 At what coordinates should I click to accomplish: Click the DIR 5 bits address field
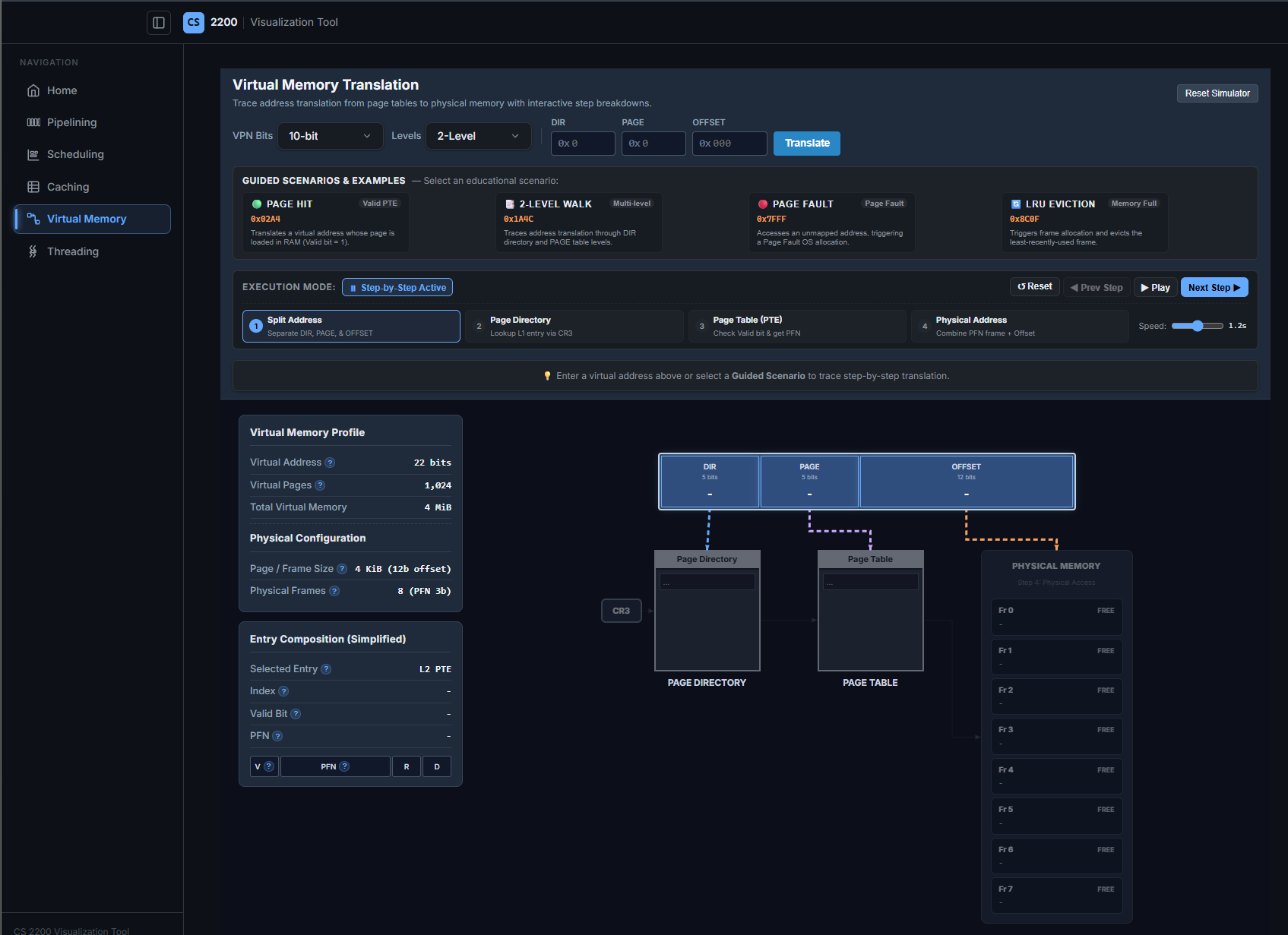click(710, 482)
